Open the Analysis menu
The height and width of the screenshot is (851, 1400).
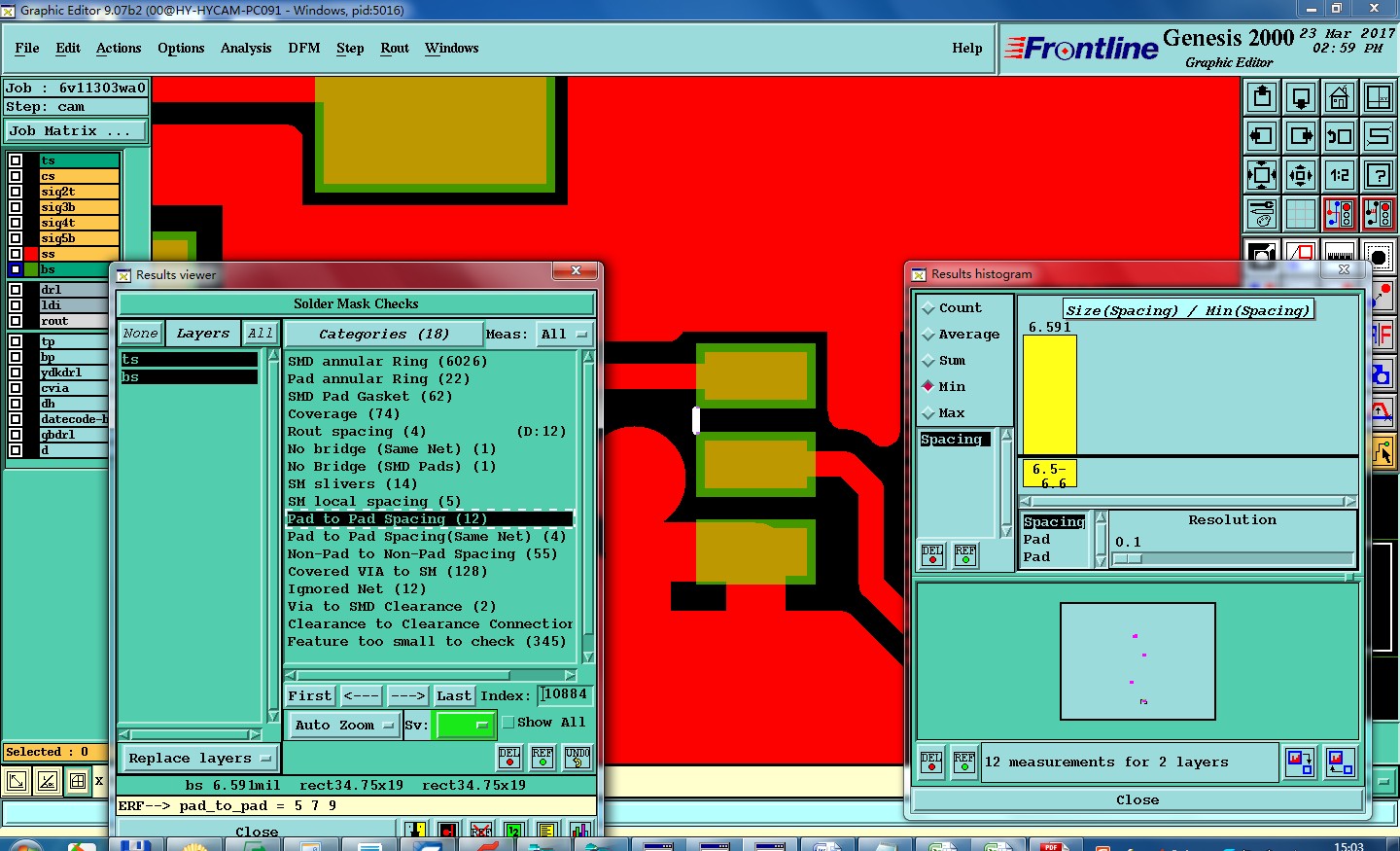(246, 48)
